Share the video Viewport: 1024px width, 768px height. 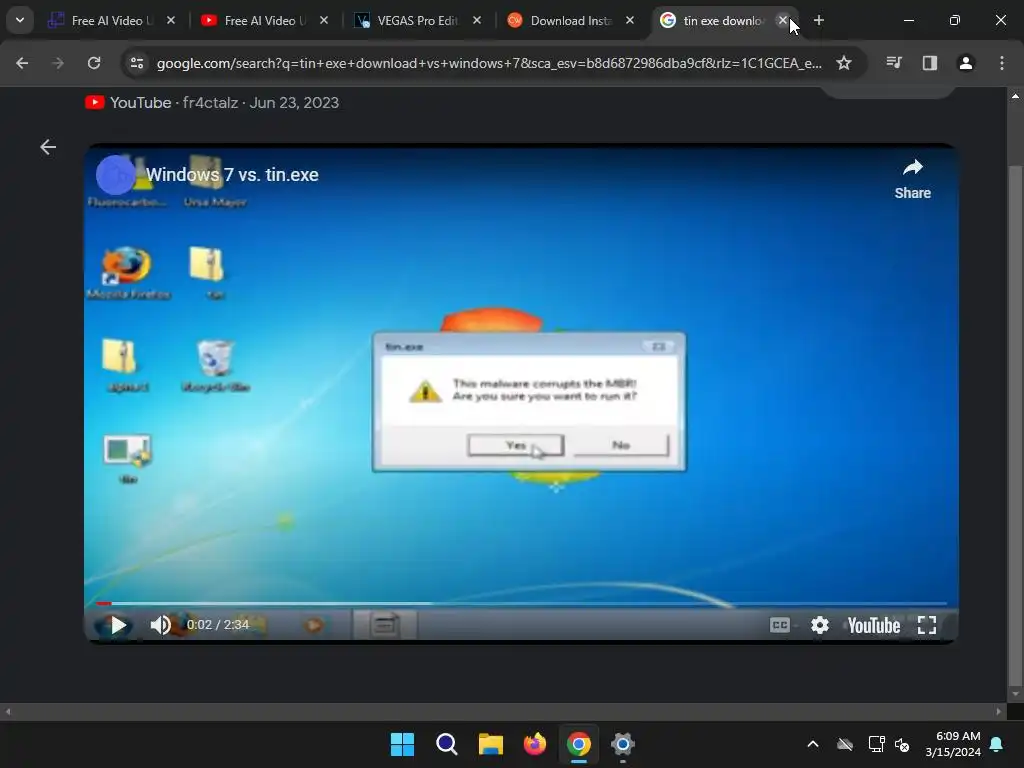click(912, 179)
